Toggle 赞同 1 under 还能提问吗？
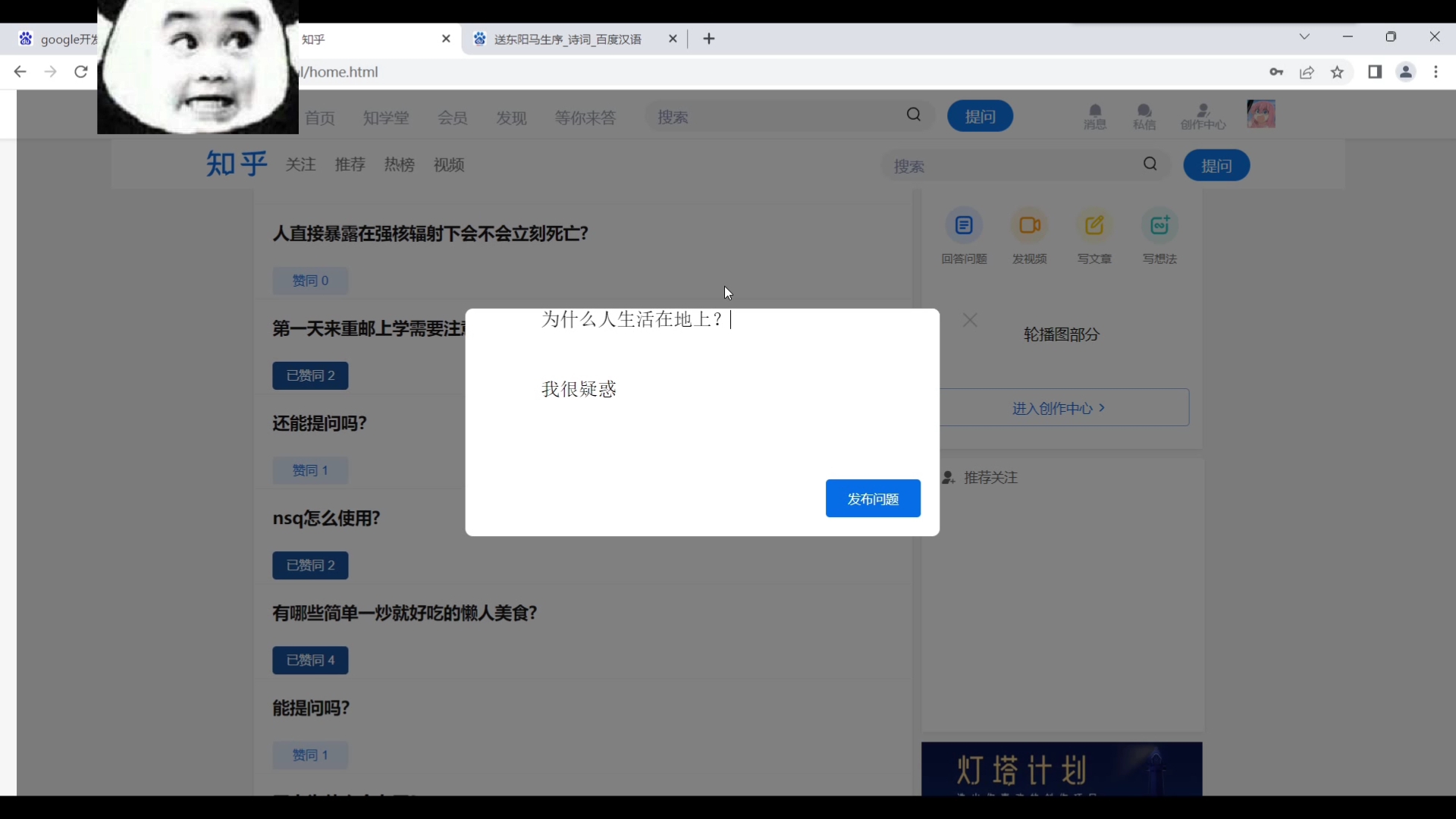This screenshot has height=819, width=1456. coord(310,470)
